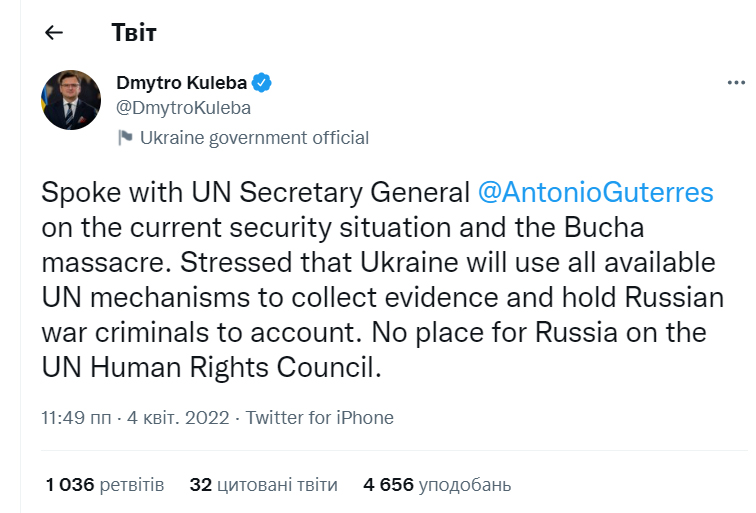This screenshot has height=513, width=756.
Task: Click Dmytro Kuleba's profile avatar
Action: (x=70, y=99)
